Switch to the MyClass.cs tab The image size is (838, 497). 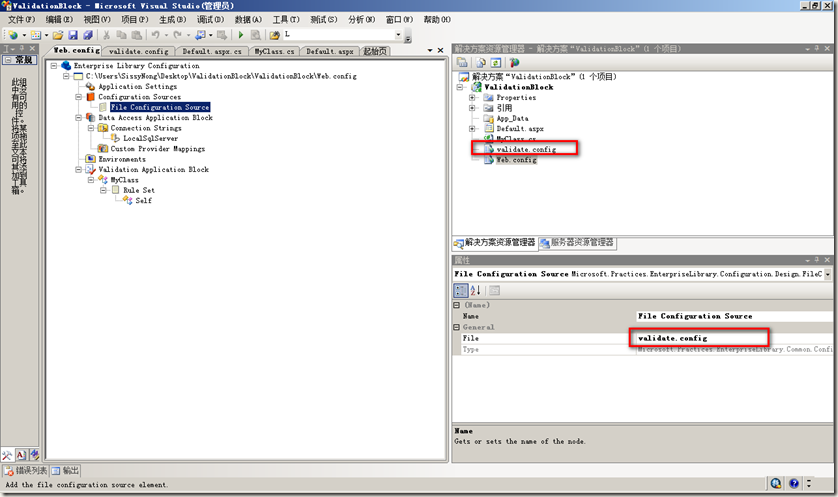(274, 51)
